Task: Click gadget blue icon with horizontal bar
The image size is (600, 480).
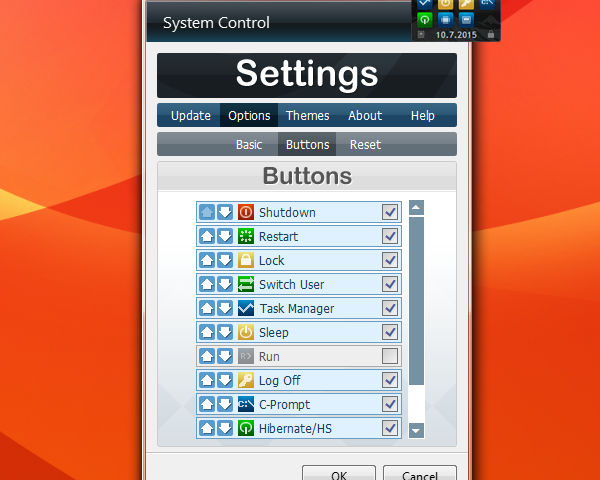Action: coord(466,20)
